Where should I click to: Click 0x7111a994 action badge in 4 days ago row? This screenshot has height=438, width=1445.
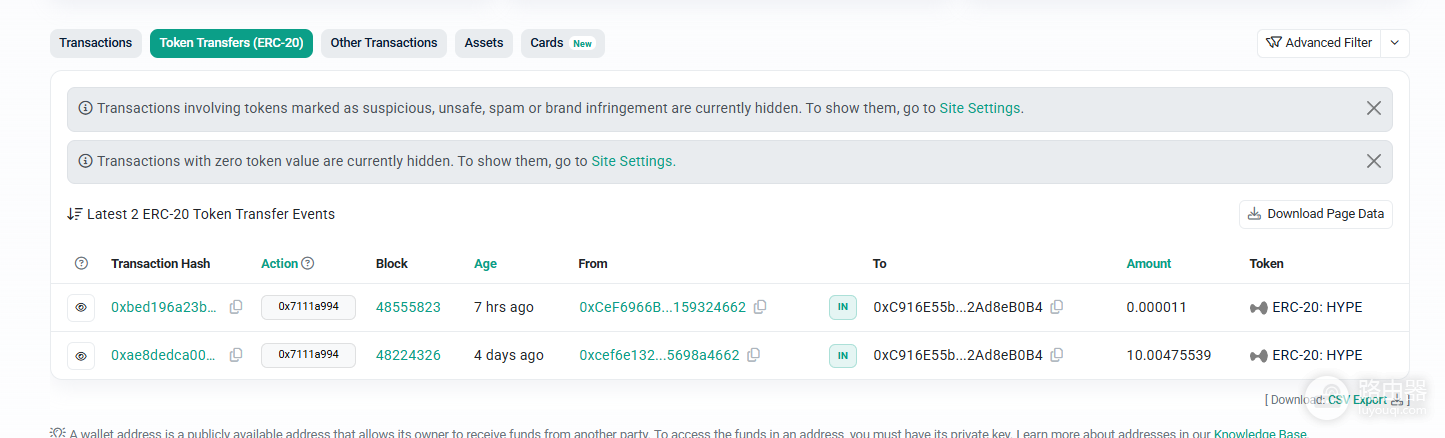click(308, 355)
